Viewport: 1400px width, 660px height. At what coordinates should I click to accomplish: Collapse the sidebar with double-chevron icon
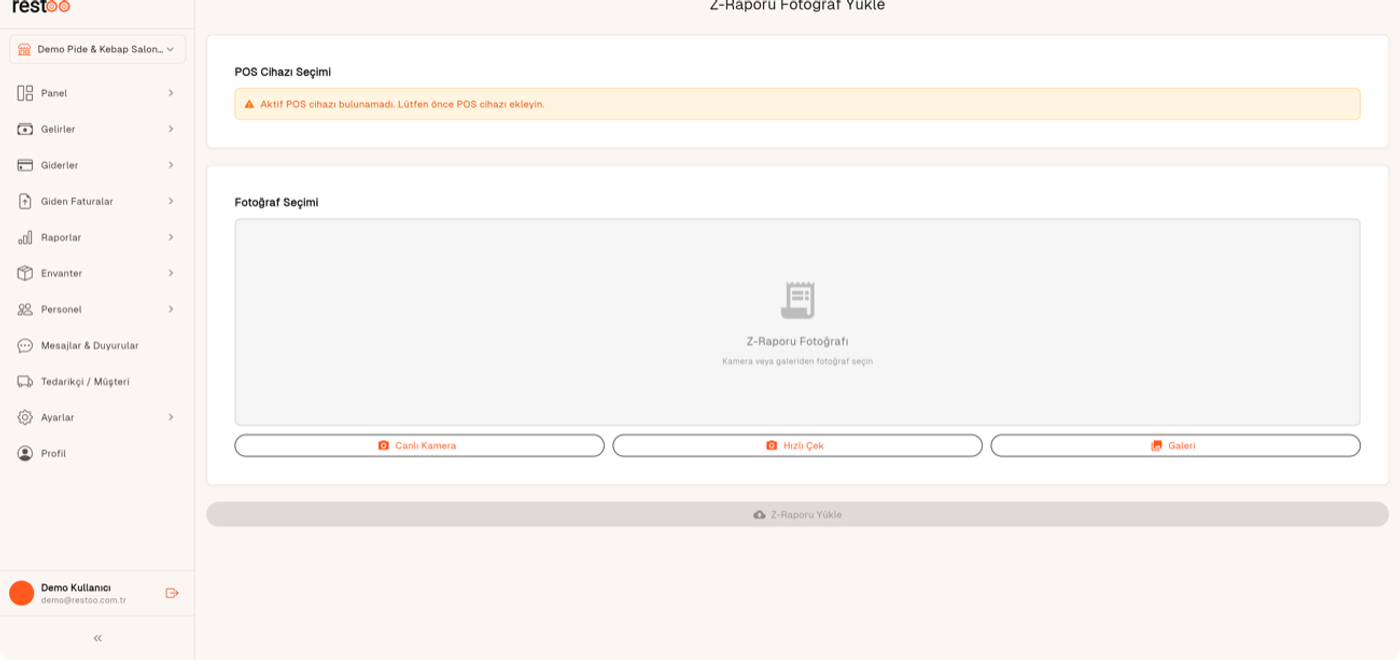(x=97, y=638)
